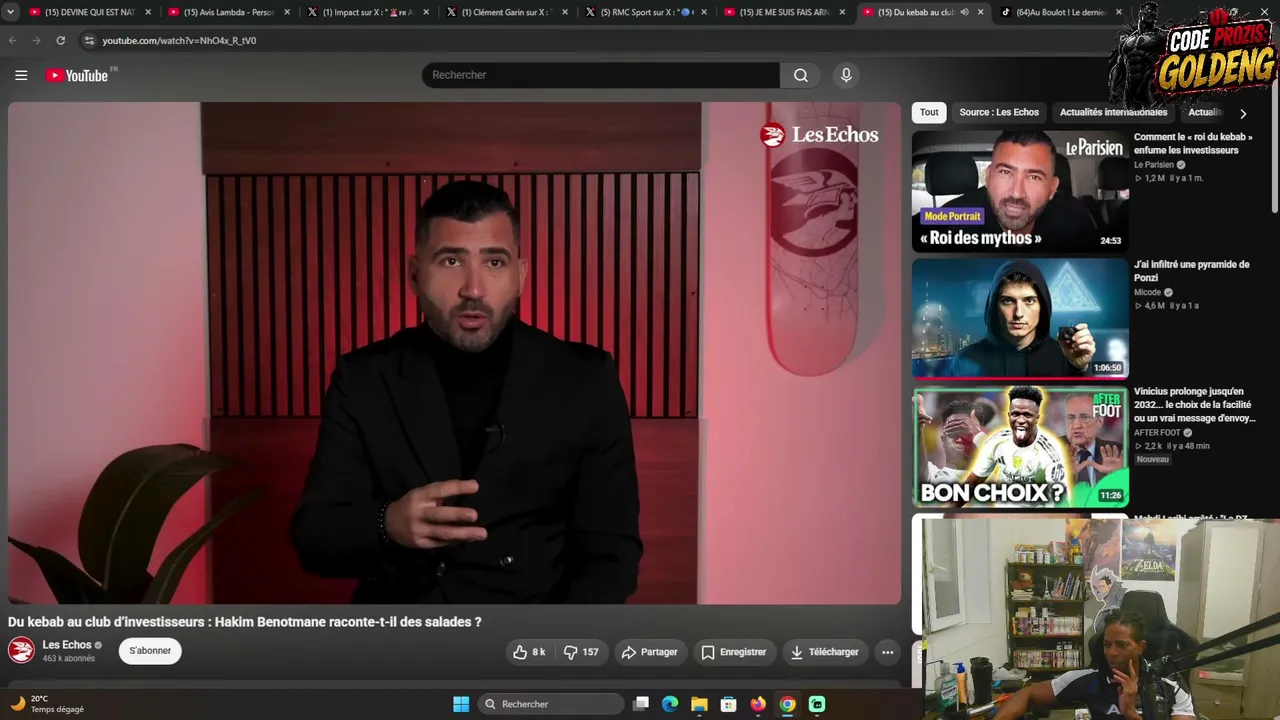The image size is (1280, 720).
Task: Open 'Comment le roi du kebab' video title
Action: (1193, 144)
